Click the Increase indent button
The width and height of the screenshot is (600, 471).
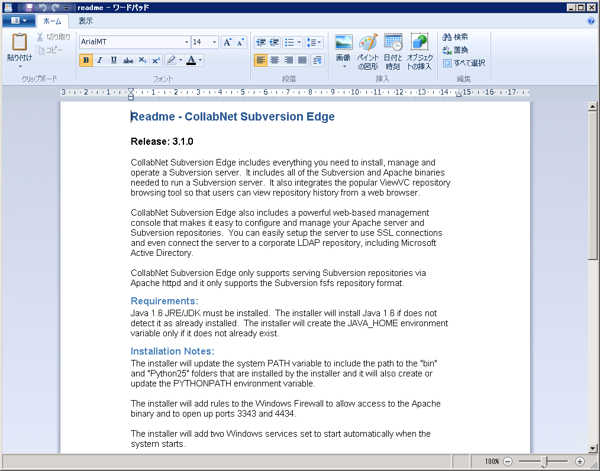[274, 42]
